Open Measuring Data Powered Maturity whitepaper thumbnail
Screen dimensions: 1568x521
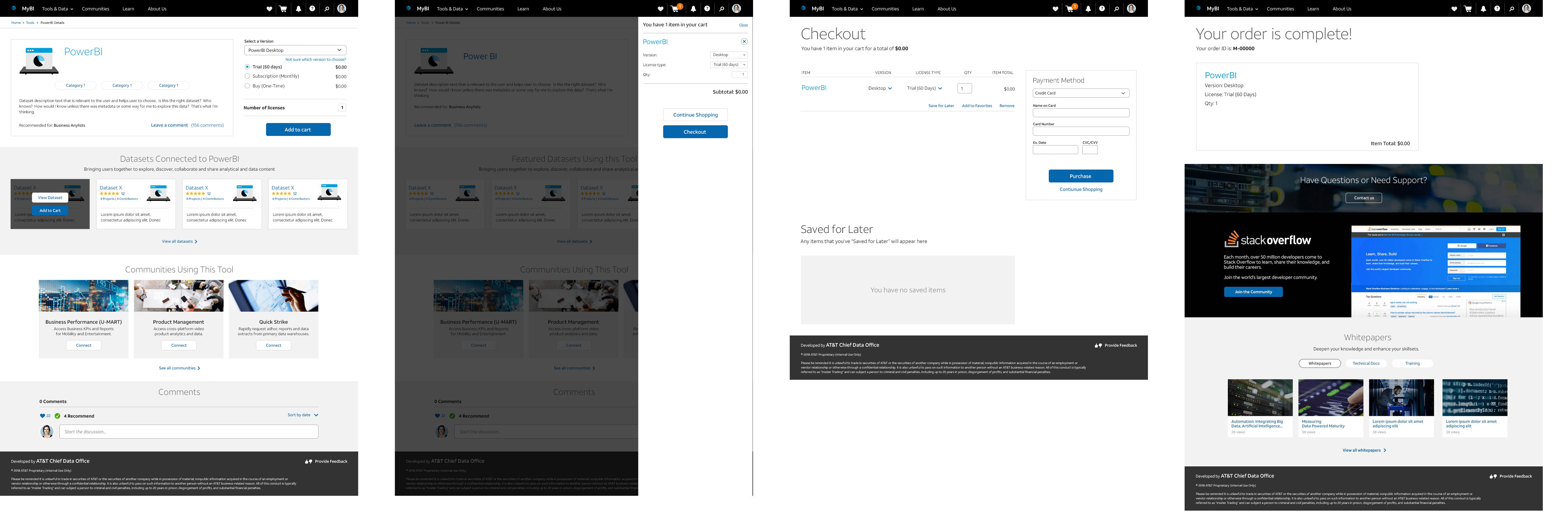click(1331, 398)
